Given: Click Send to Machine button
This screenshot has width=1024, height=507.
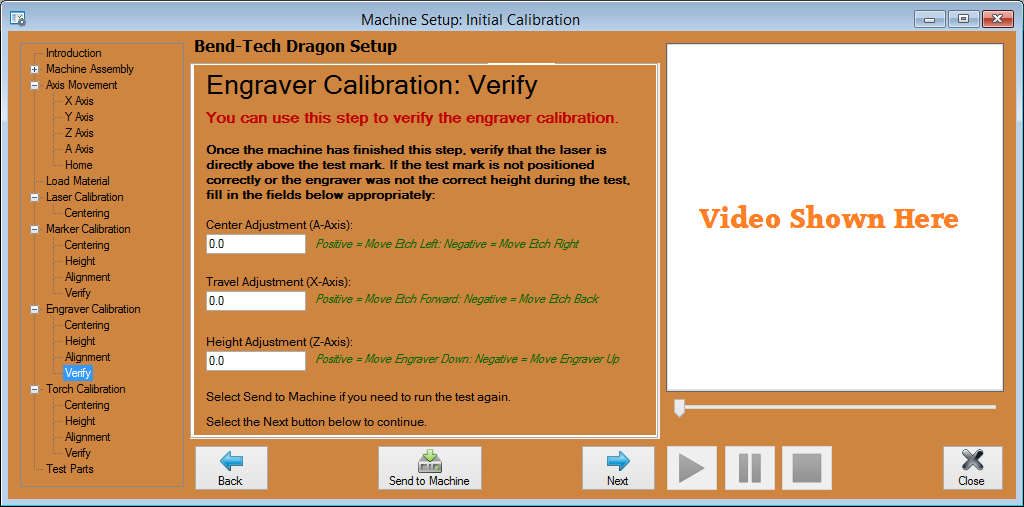Looking at the screenshot, I should click(x=430, y=468).
